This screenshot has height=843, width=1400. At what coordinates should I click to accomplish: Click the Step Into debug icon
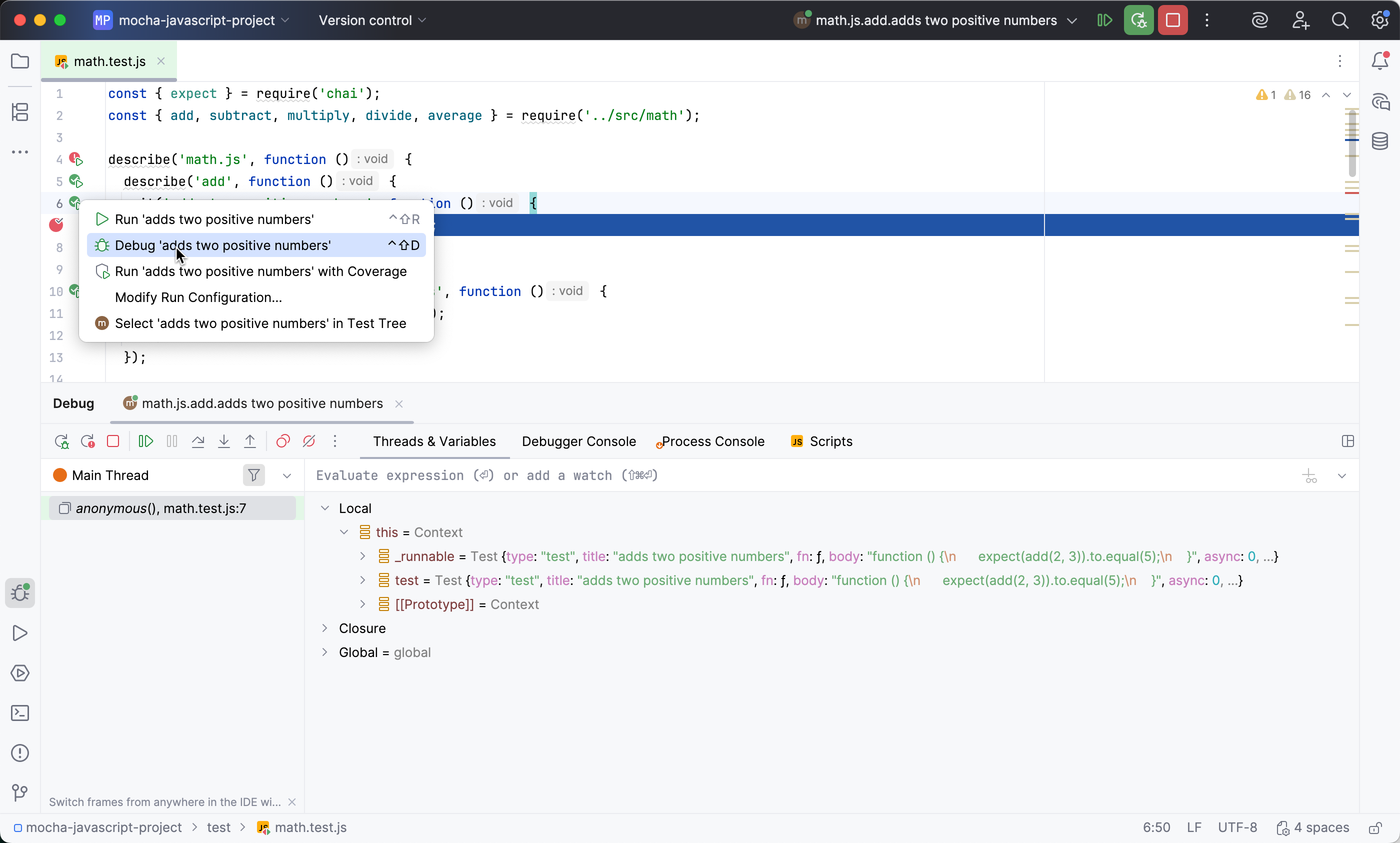(224, 441)
